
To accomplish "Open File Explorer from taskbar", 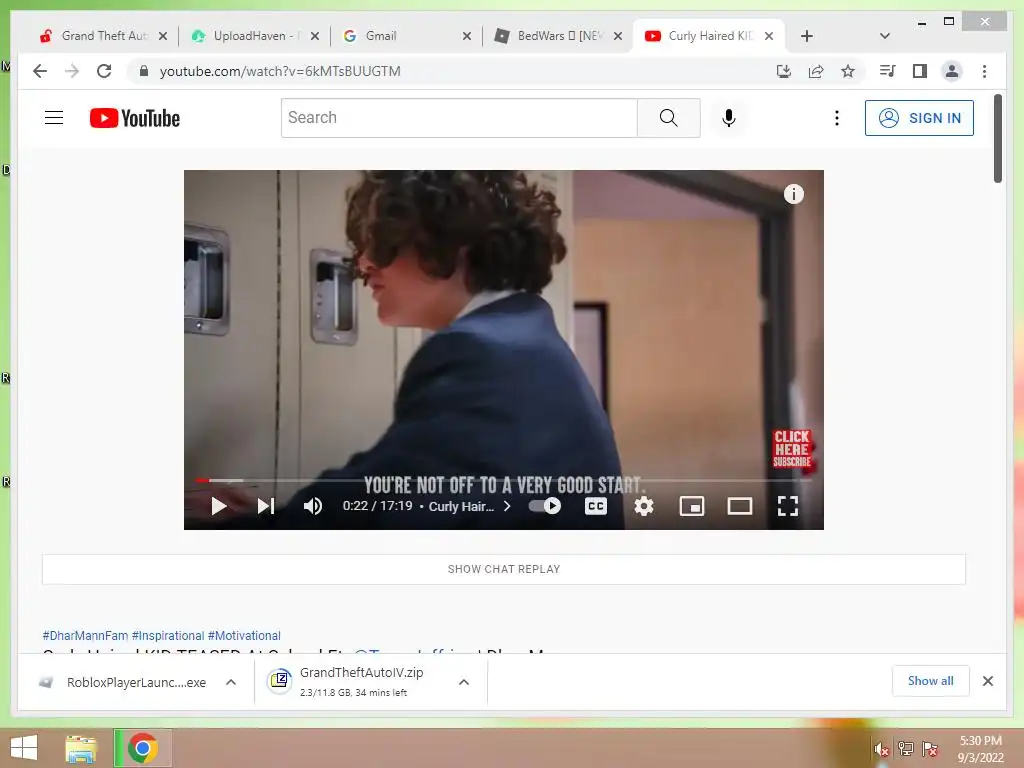I will (82, 748).
